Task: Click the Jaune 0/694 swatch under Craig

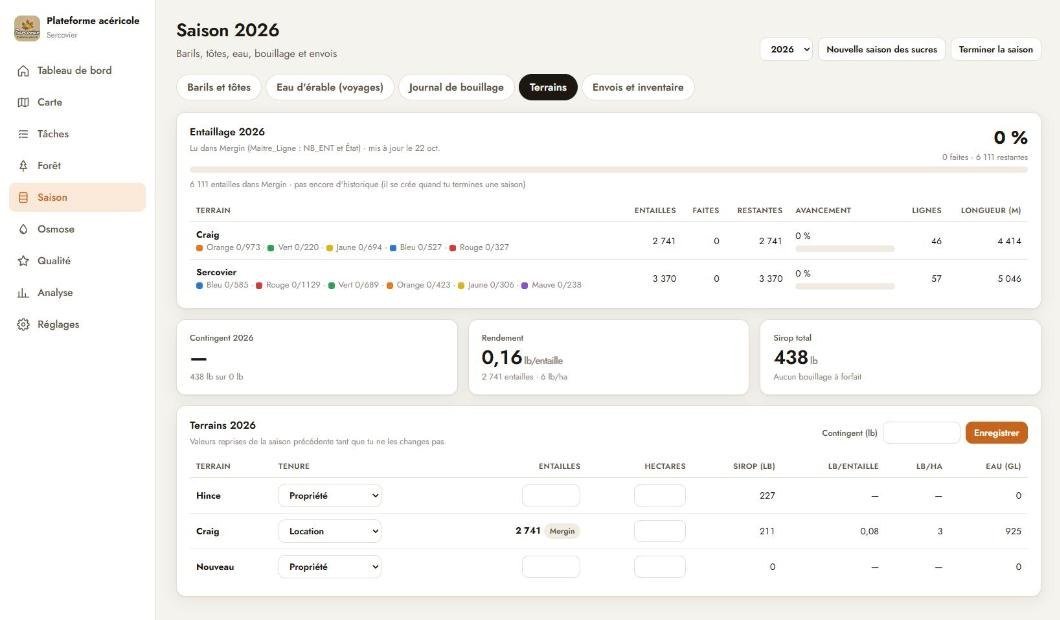Action: coord(329,248)
